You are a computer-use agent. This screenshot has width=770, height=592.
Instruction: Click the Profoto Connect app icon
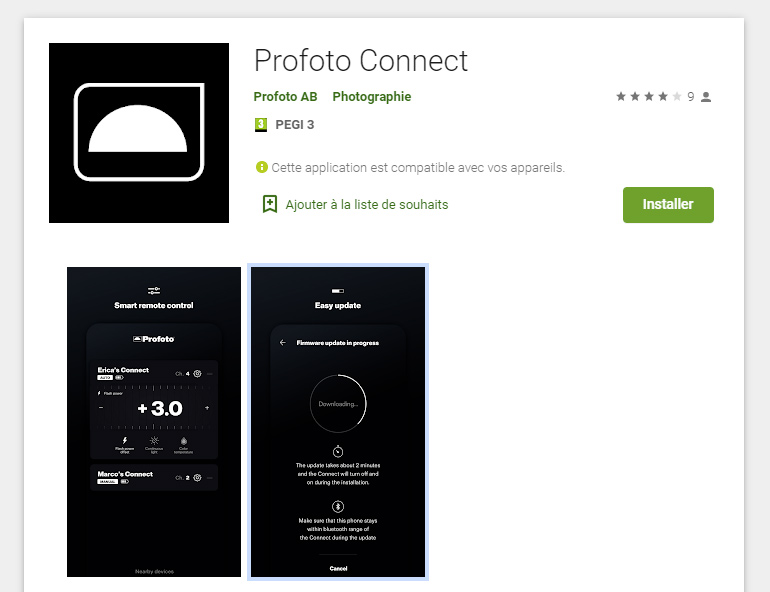[139, 133]
